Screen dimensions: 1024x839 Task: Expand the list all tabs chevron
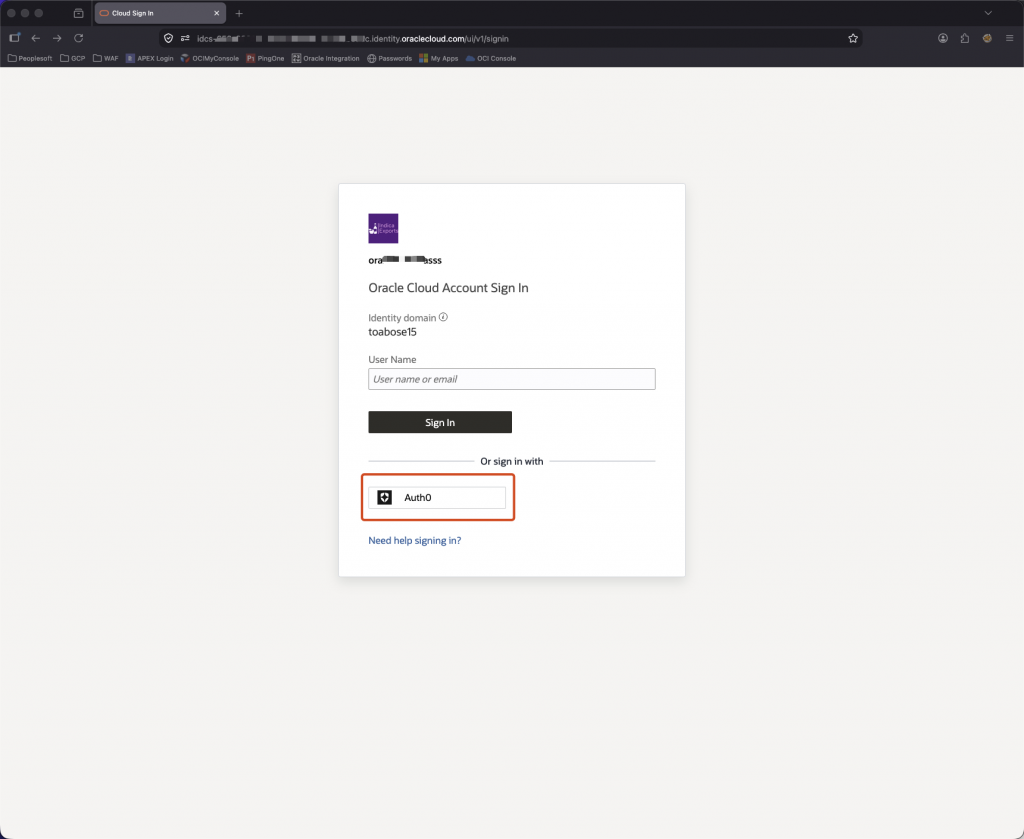[x=988, y=13]
